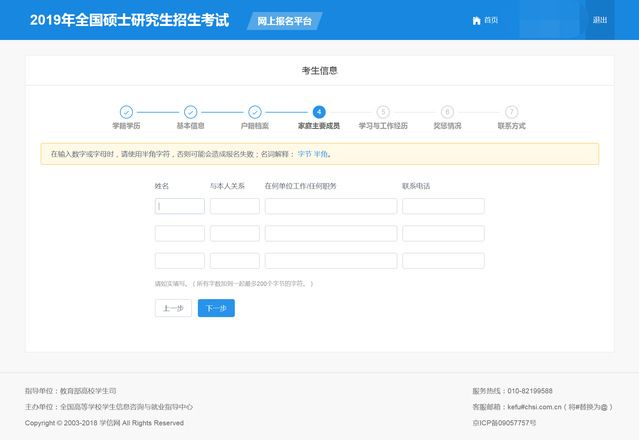This screenshot has height=440, width=639.
Task: Click step 3 checkmark circle for 户籍档案
Action: [x=255, y=112]
